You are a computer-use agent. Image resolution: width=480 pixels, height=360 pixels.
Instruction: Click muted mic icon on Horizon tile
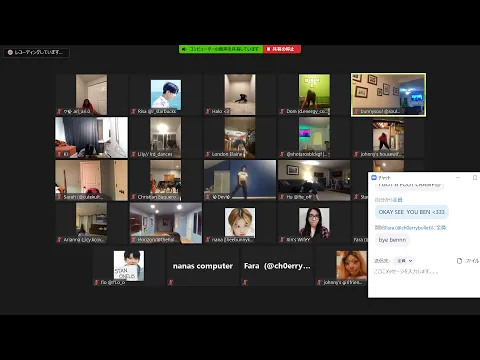tap(133, 240)
